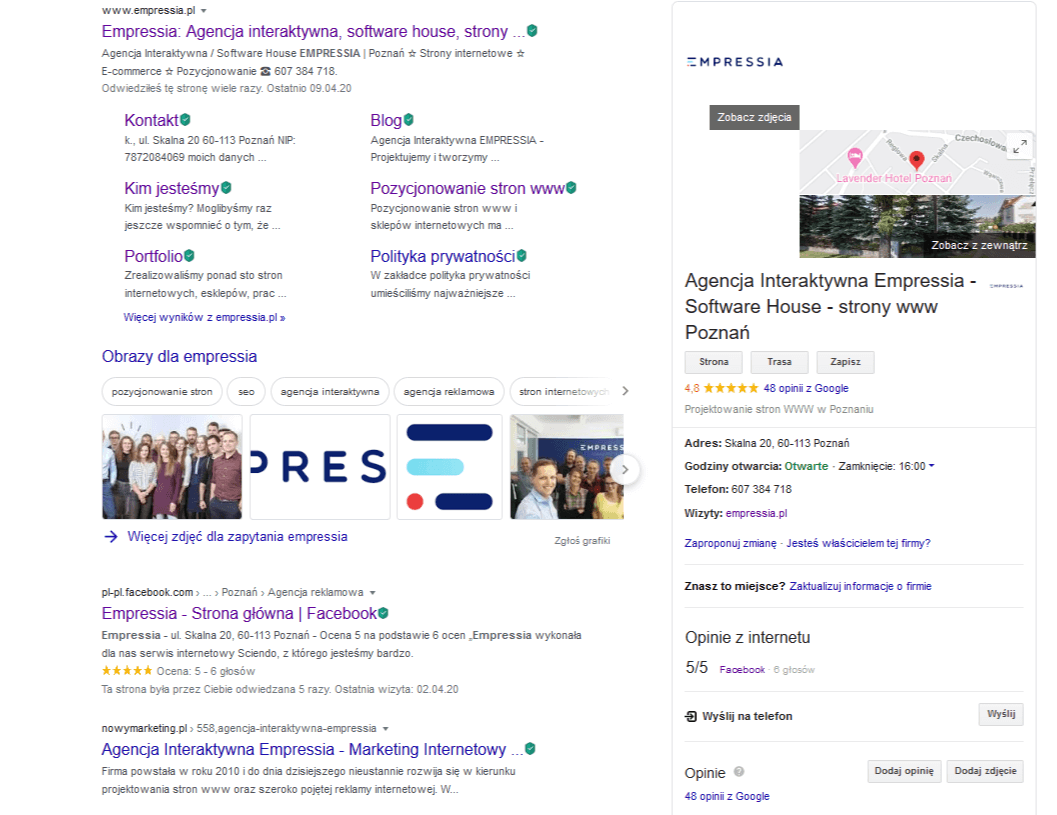Open '48 opinii z Google' next to star rating

tap(806, 388)
